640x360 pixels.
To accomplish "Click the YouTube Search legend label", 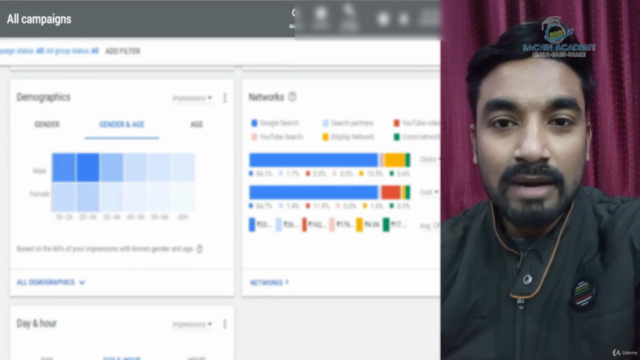I will pos(281,137).
